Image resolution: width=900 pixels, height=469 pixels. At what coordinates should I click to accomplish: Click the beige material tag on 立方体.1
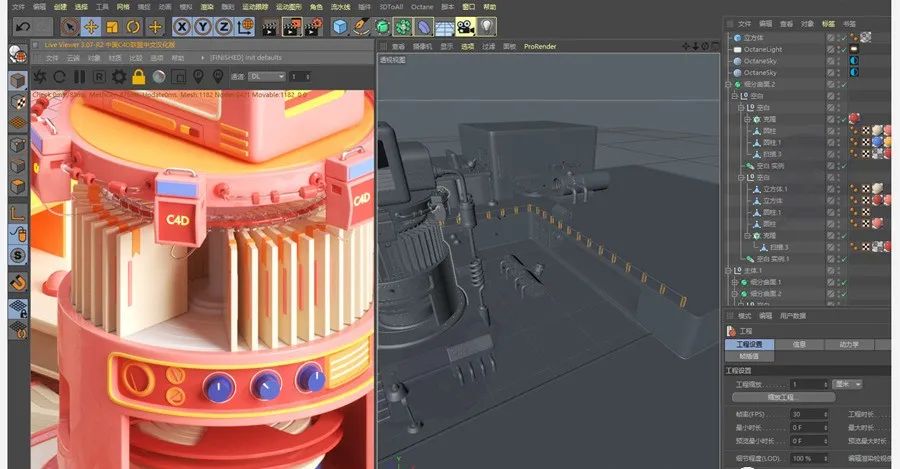tap(877, 188)
